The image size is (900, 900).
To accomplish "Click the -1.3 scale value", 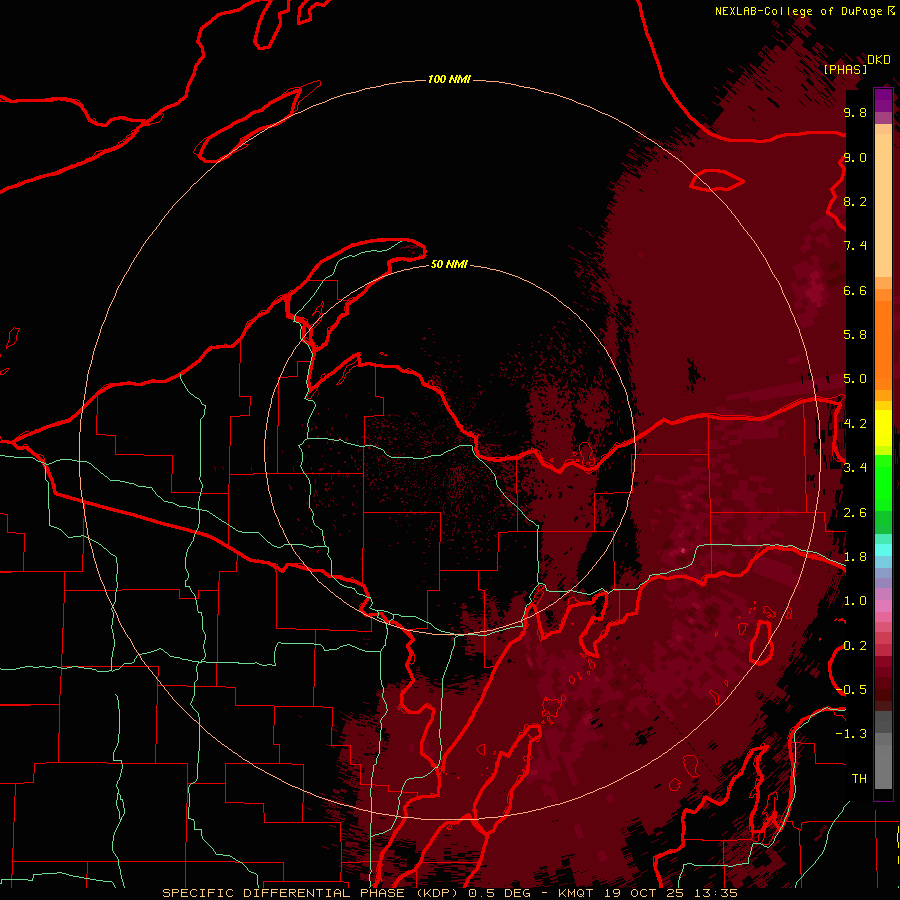I will 852,734.
